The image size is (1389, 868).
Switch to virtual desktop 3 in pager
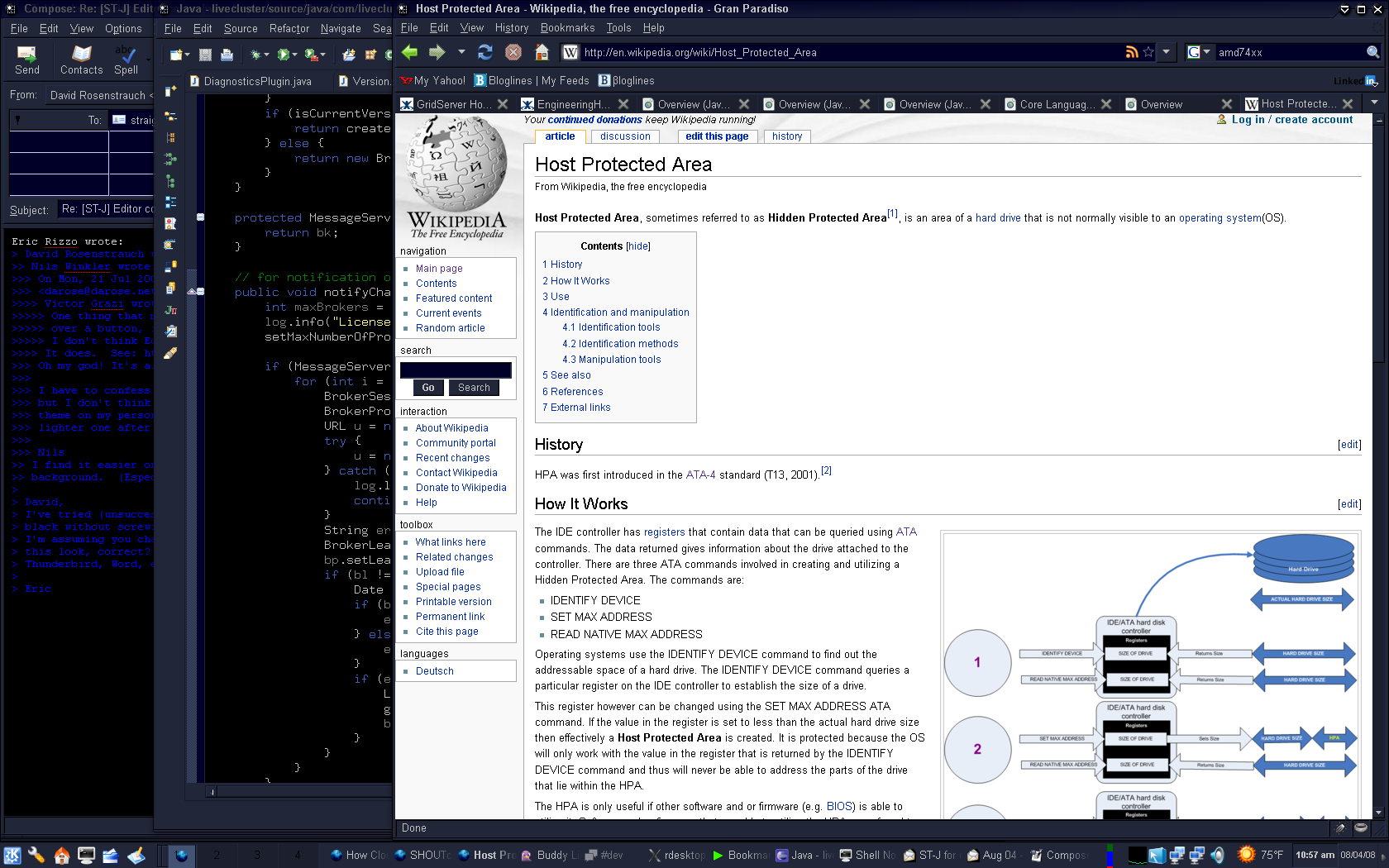pyautogui.click(x=257, y=856)
